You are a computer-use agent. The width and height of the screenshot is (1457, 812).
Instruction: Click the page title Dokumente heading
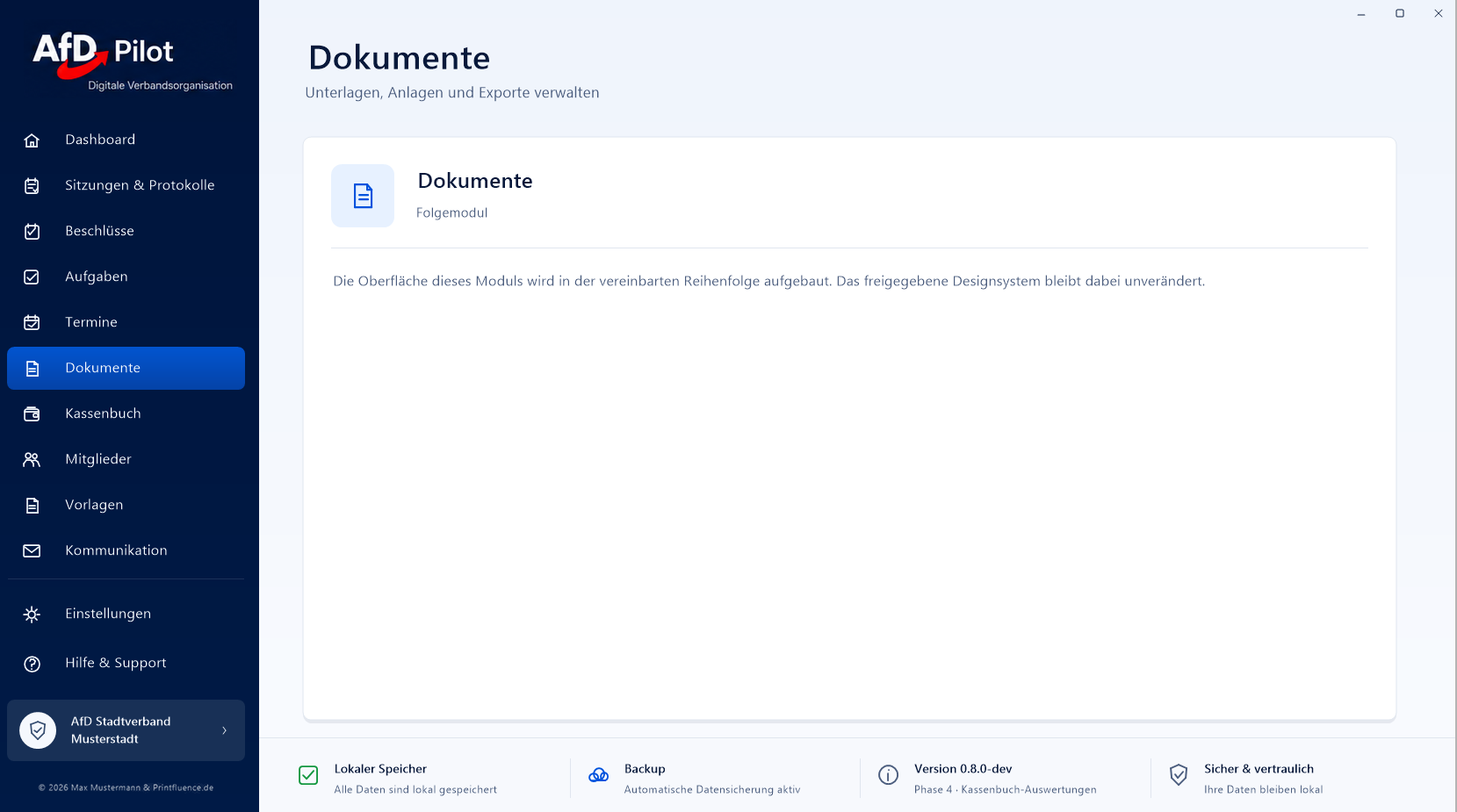pos(400,58)
